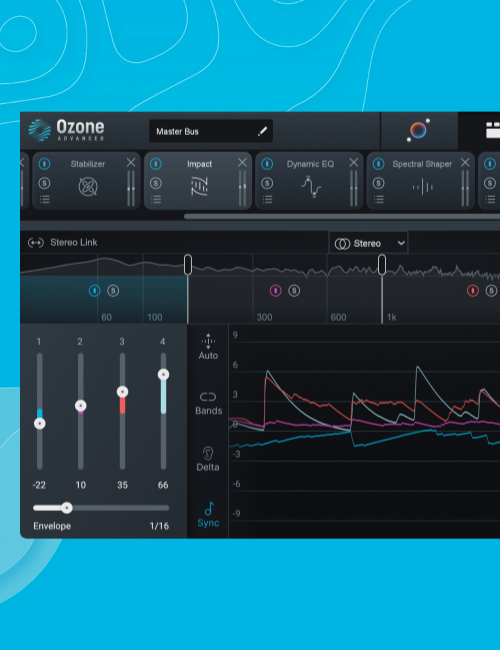
Task: Select the Stabilizer module icon
Action: tap(88, 187)
